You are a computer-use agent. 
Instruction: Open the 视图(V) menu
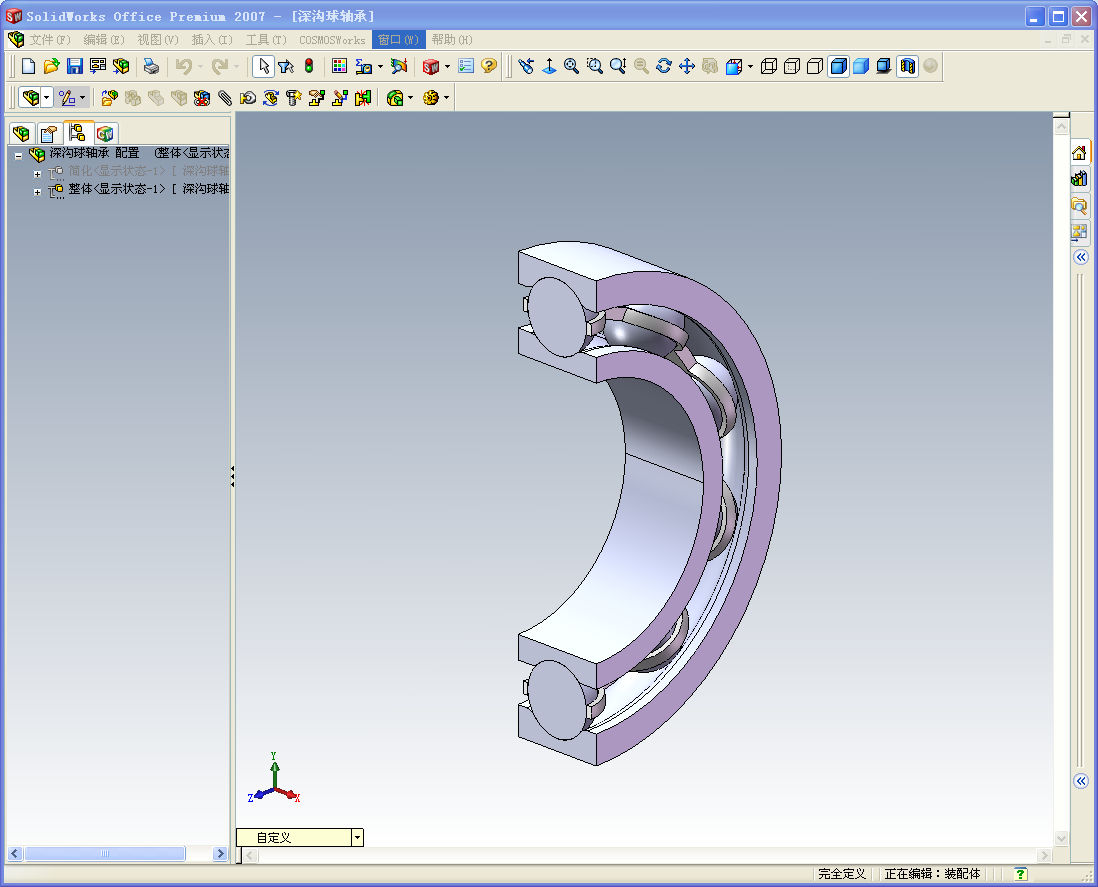point(158,40)
